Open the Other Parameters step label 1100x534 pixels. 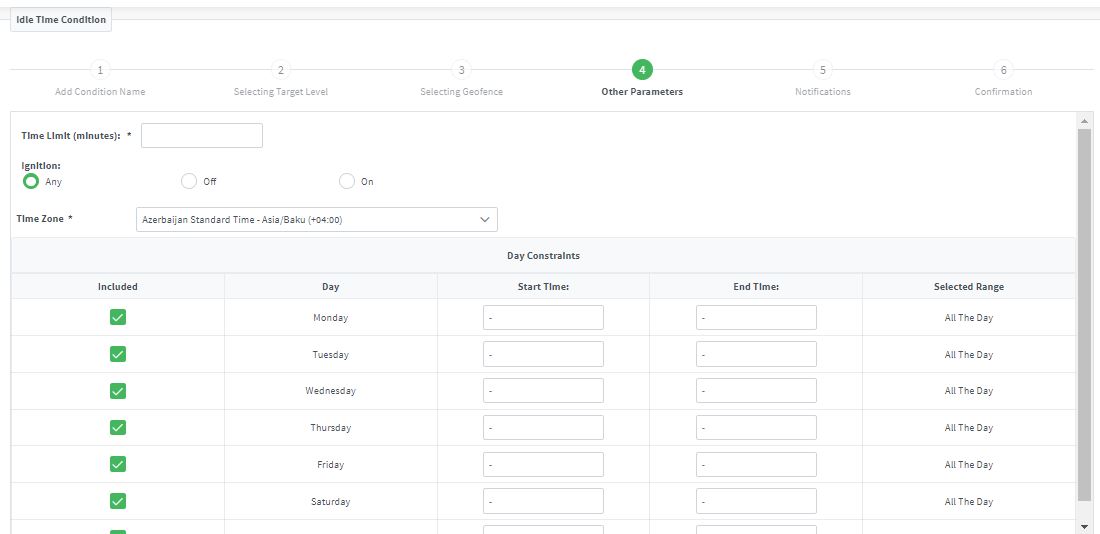(642, 92)
